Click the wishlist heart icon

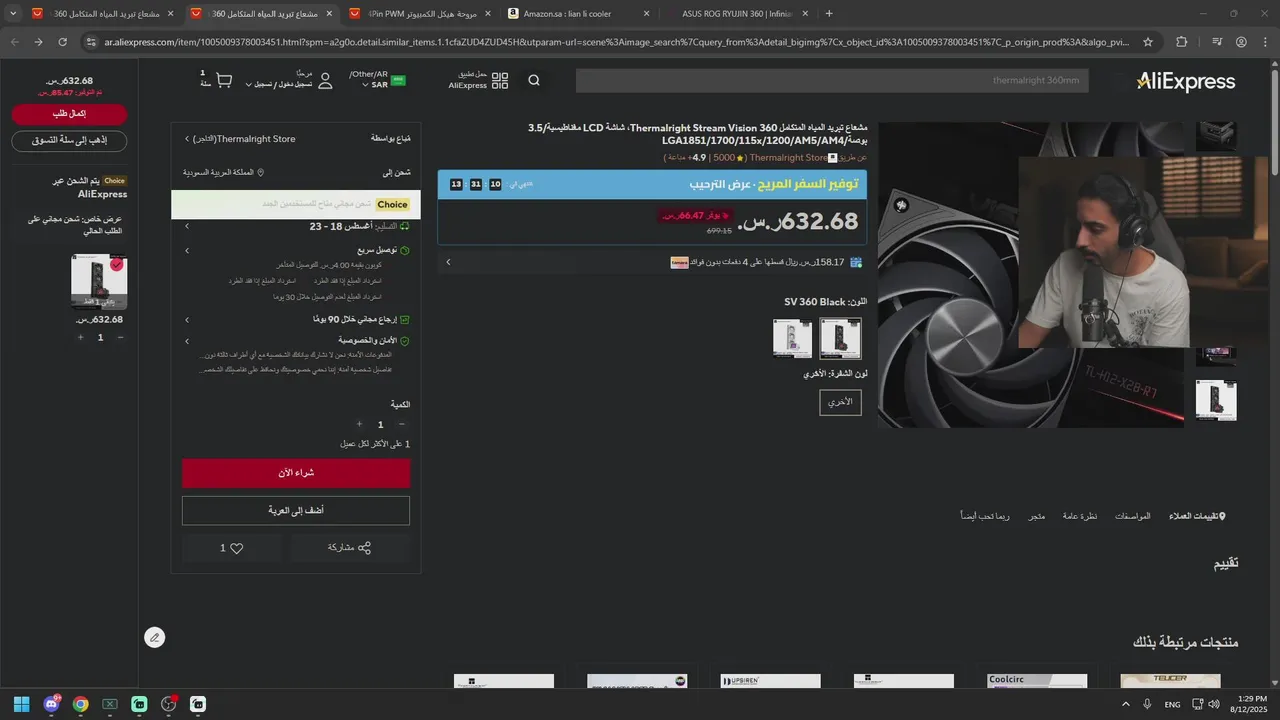(237, 548)
